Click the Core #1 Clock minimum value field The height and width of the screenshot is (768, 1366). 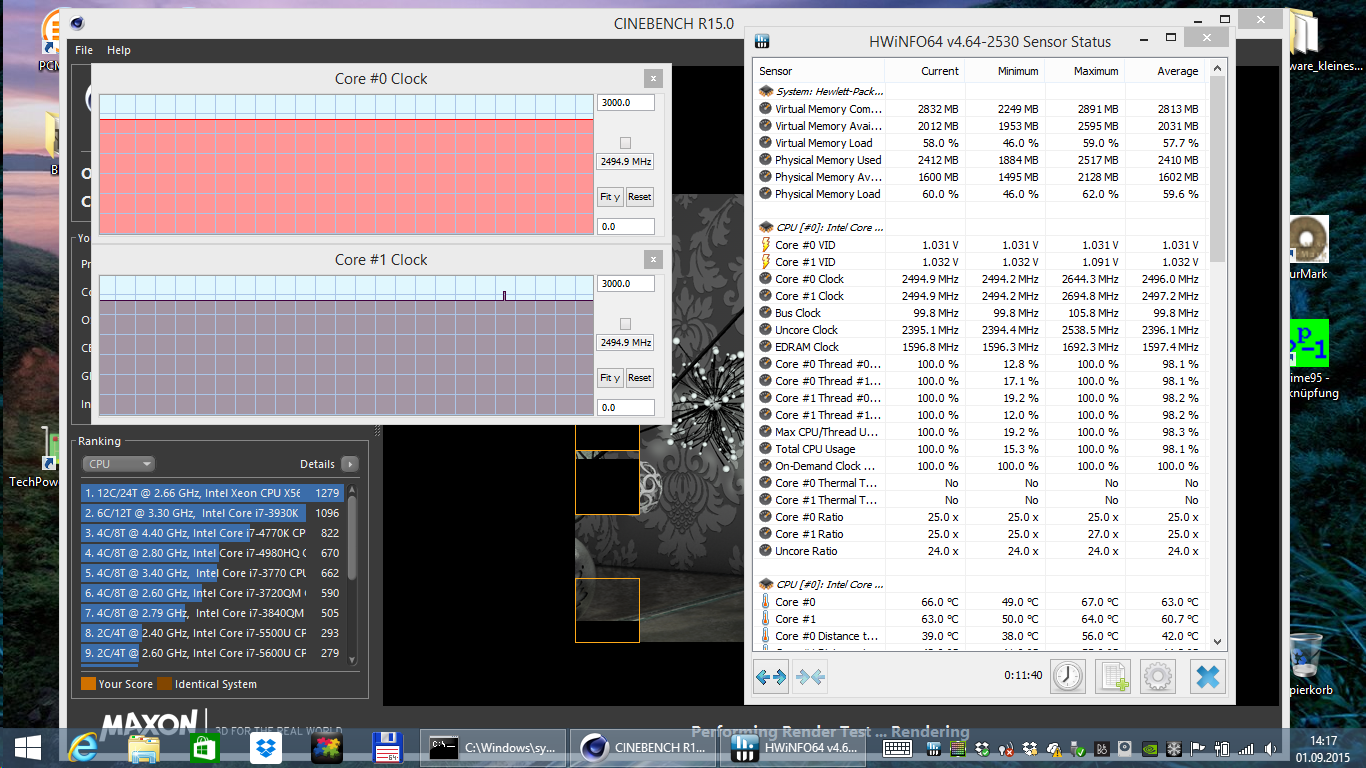coord(626,407)
